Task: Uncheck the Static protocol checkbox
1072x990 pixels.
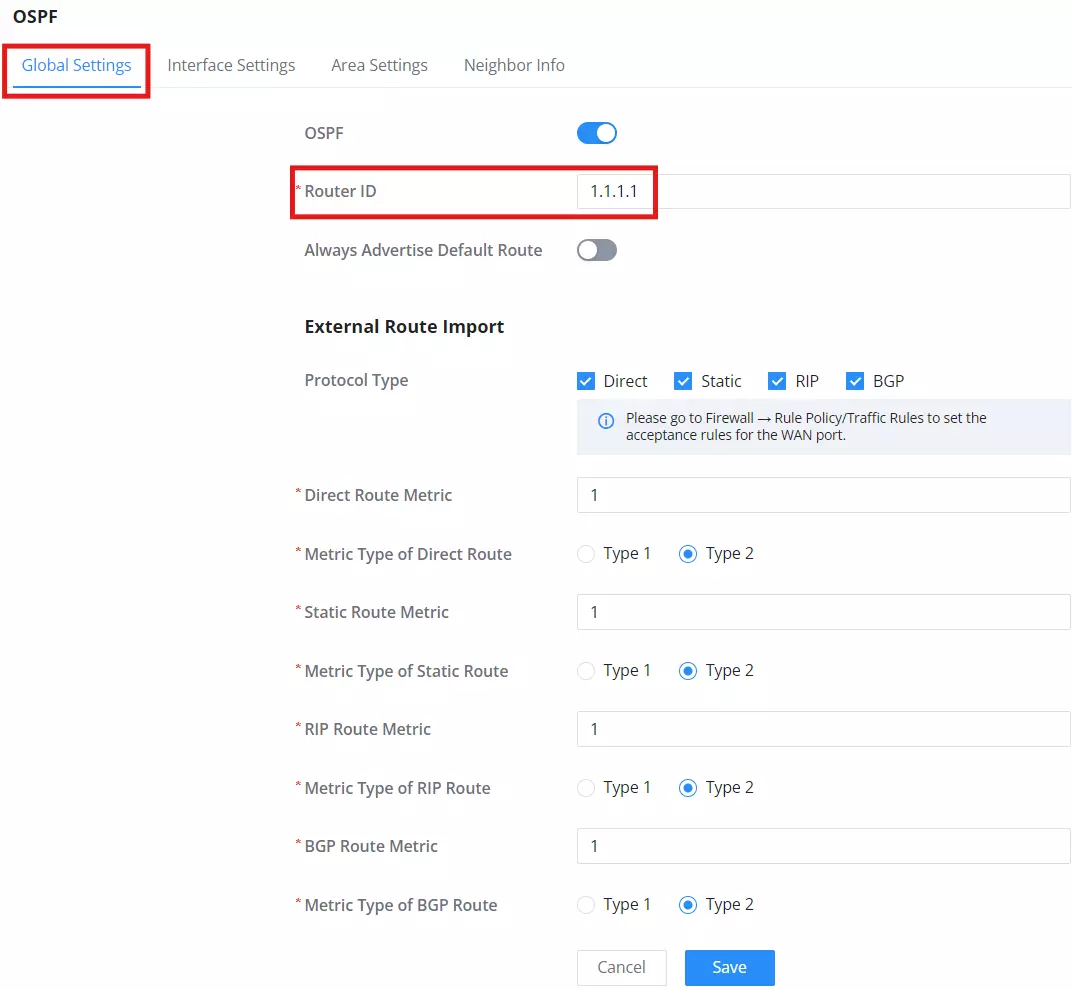Action: pos(683,381)
